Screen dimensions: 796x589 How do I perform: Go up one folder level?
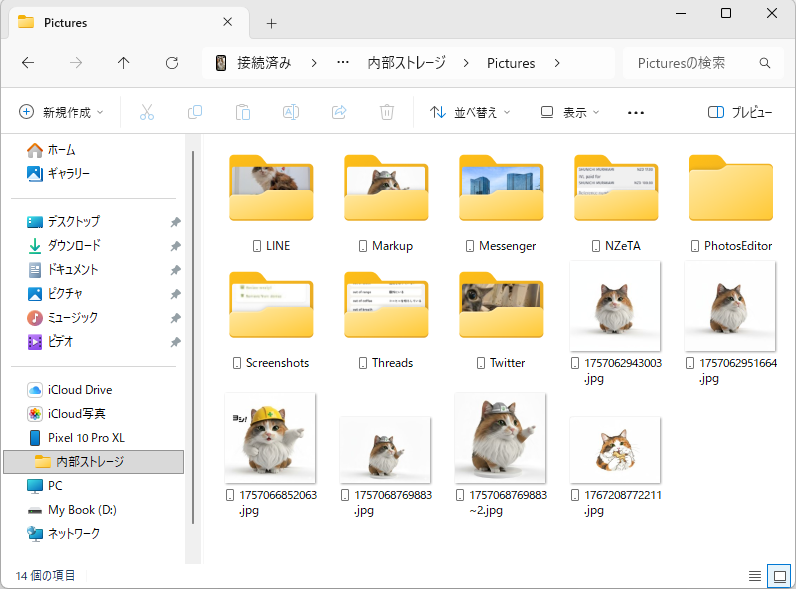[123, 63]
